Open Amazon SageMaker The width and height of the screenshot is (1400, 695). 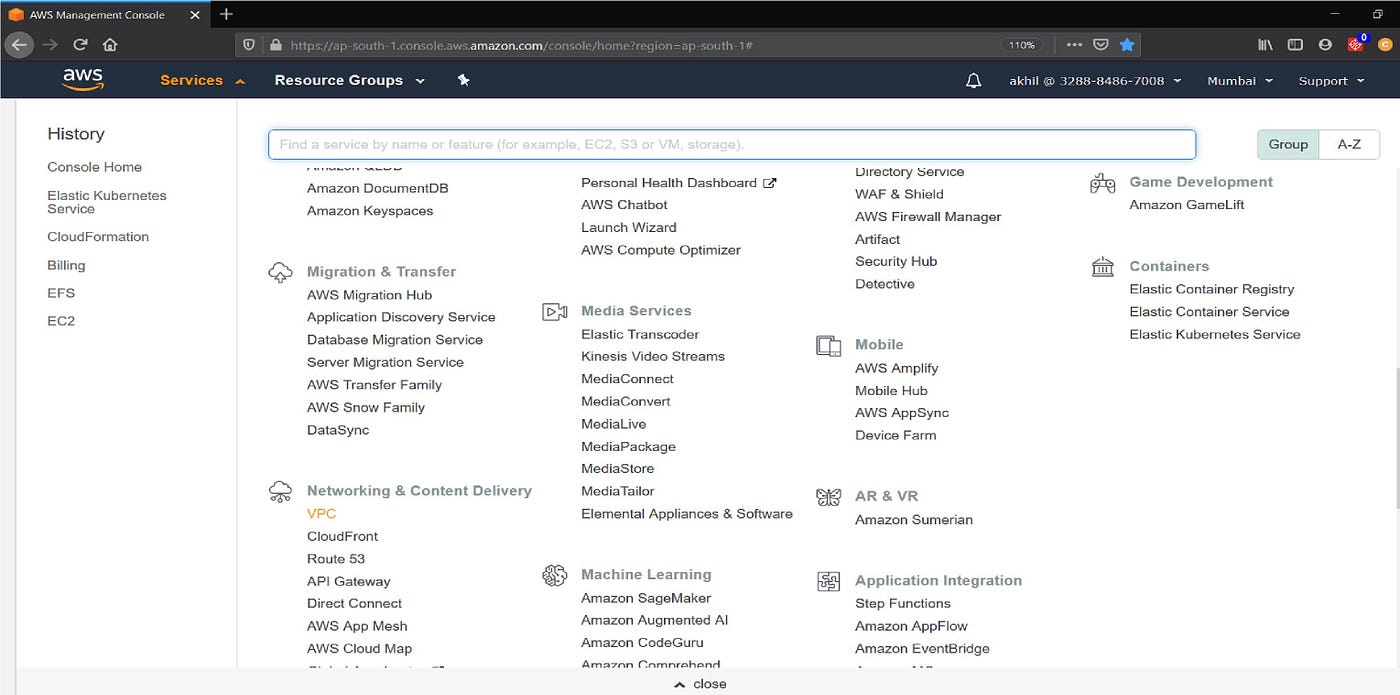[x=646, y=598]
